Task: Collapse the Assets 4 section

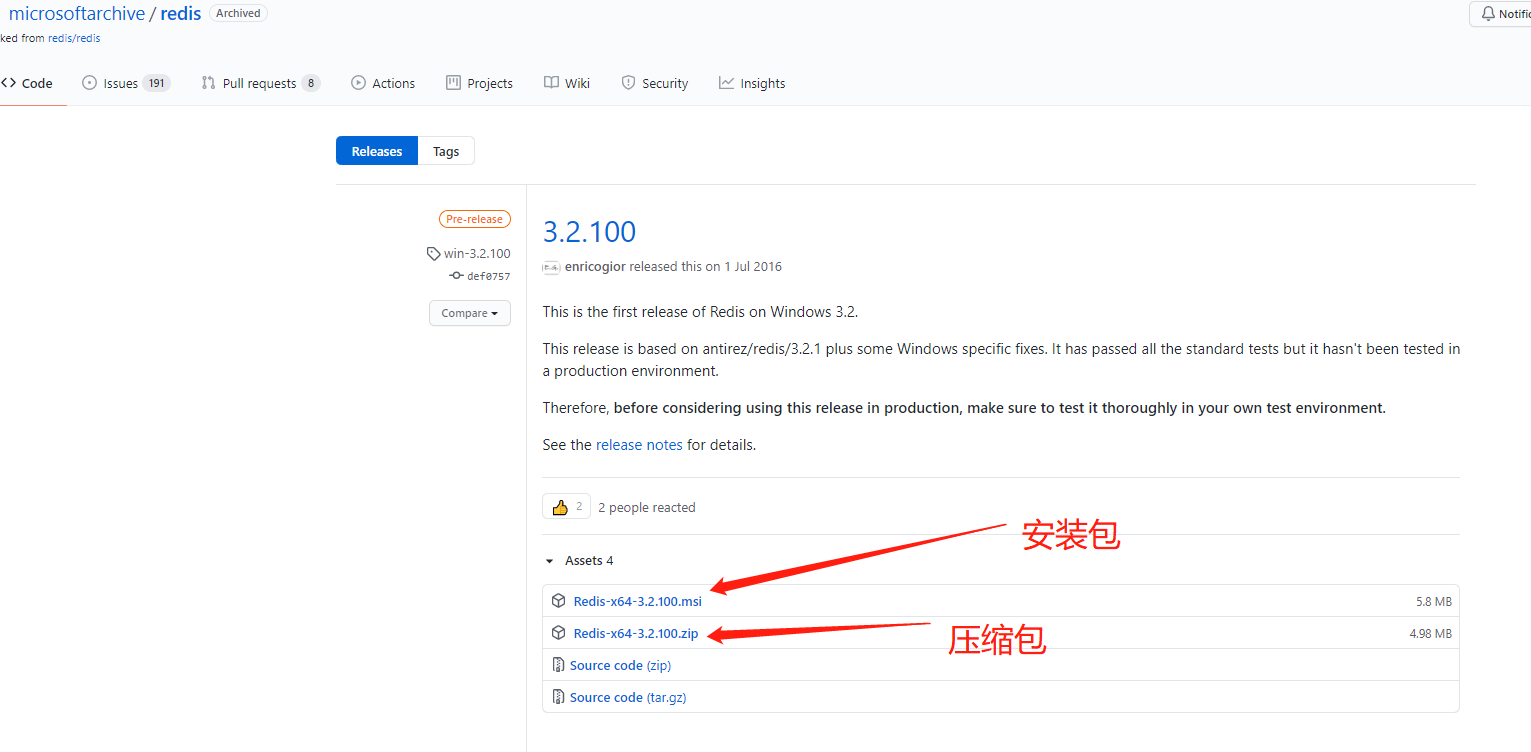Action: point(579,561)
